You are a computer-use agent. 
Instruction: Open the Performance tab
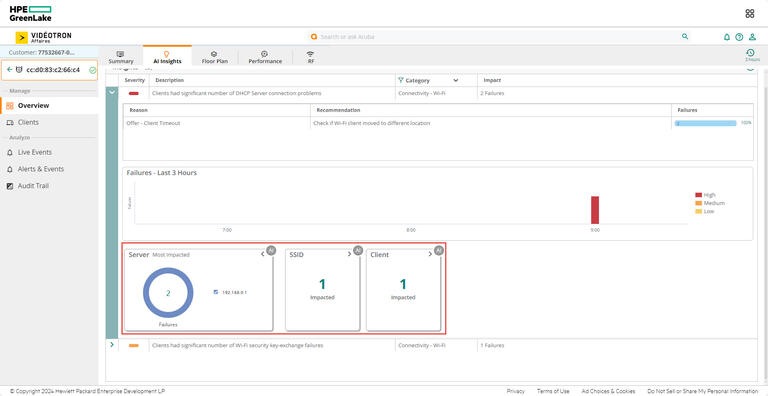point(265,57)
